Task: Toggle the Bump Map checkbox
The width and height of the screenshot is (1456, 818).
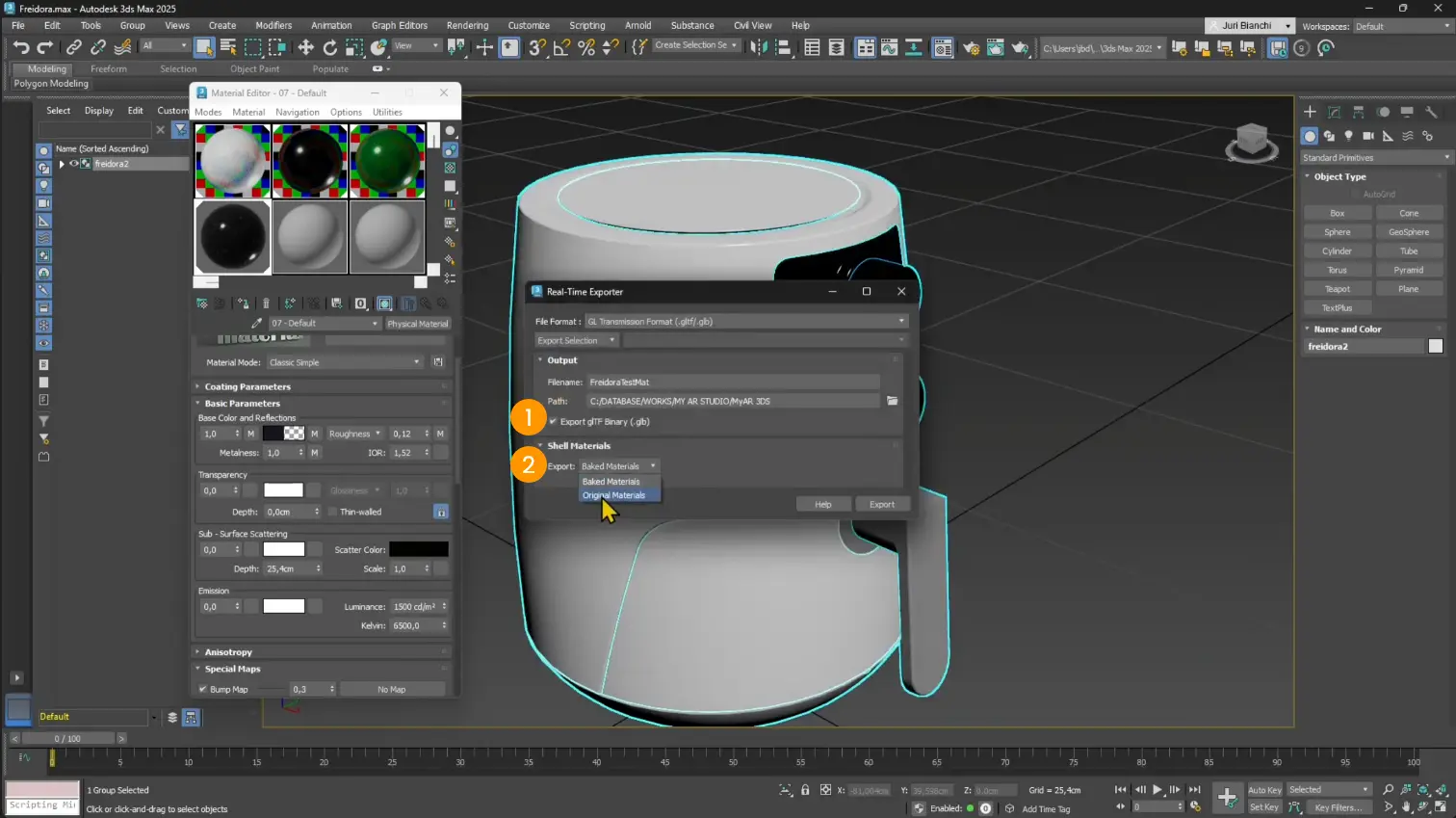Action: point(202,690)
